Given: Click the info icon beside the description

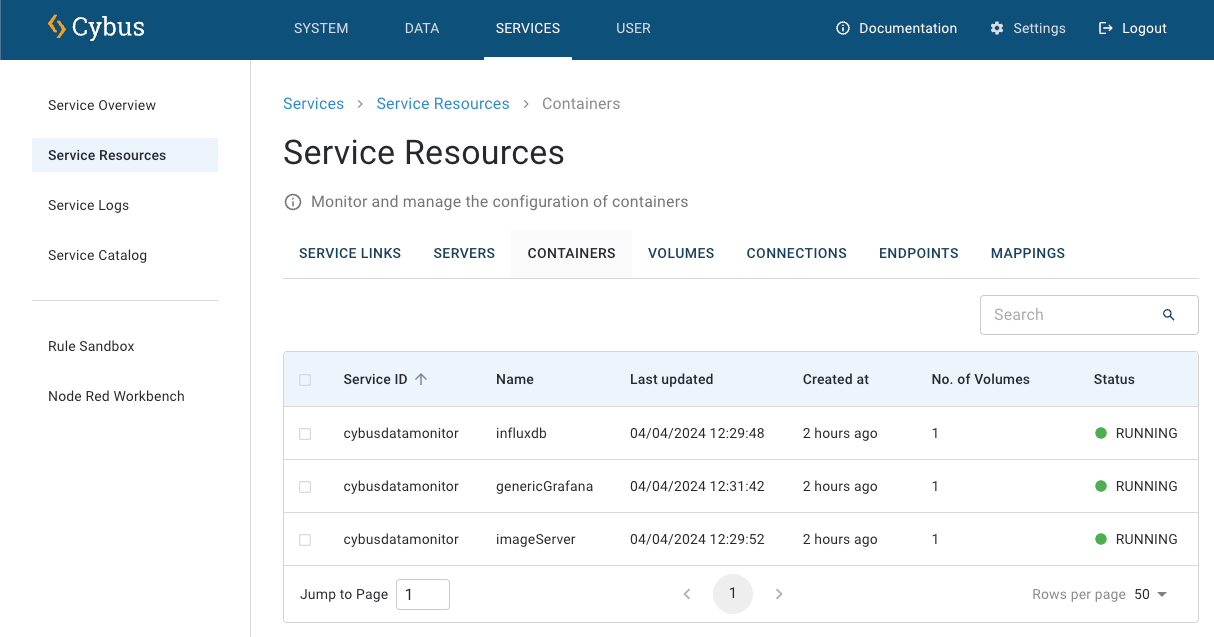Looking at the screenshot, I should (x=293, y=202).
